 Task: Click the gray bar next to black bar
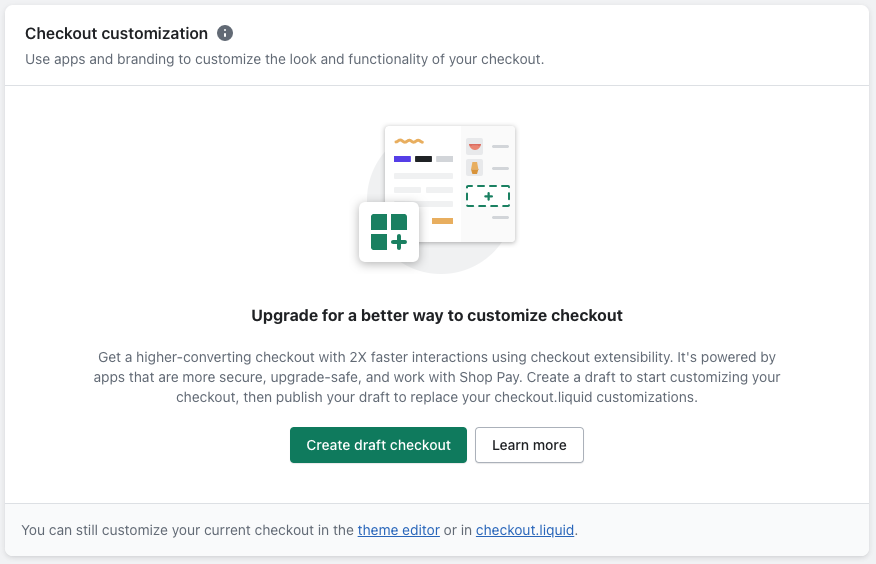[x=444, y=159]
